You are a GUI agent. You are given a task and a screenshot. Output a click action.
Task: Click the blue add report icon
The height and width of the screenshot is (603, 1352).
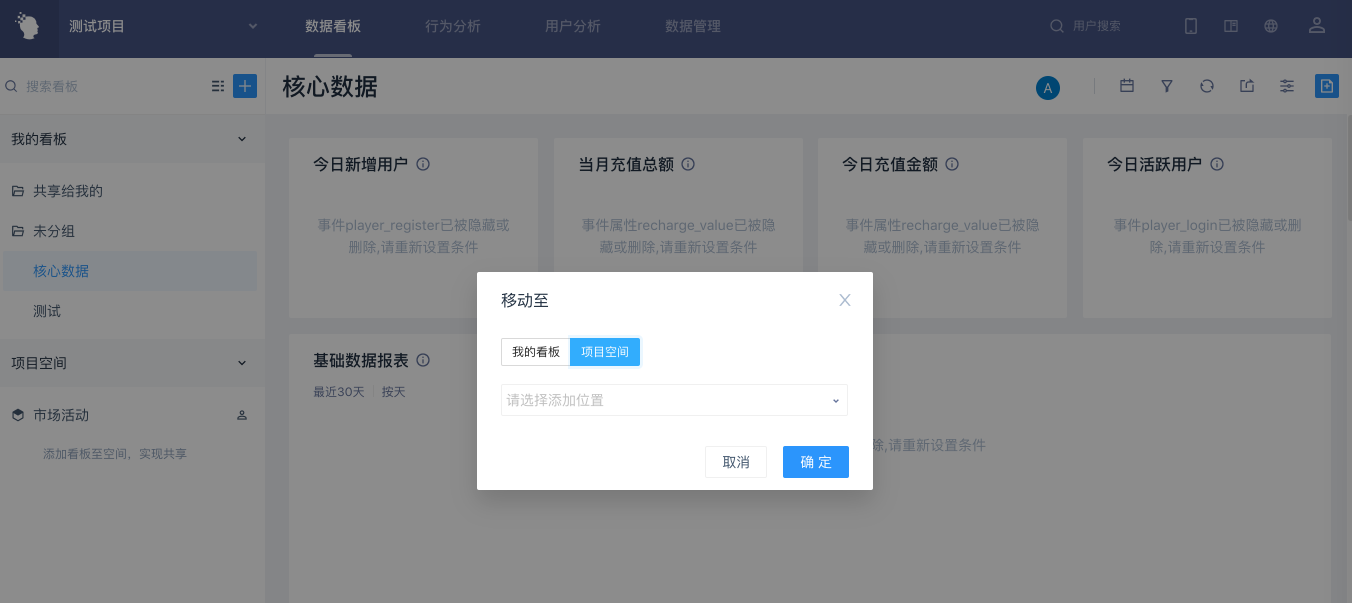[1326, 86]
